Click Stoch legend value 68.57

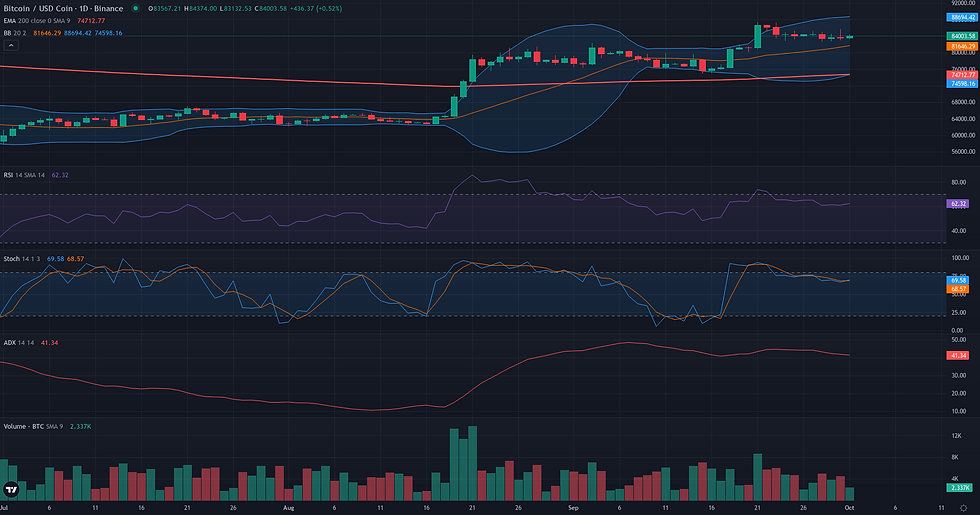[75, 259]
